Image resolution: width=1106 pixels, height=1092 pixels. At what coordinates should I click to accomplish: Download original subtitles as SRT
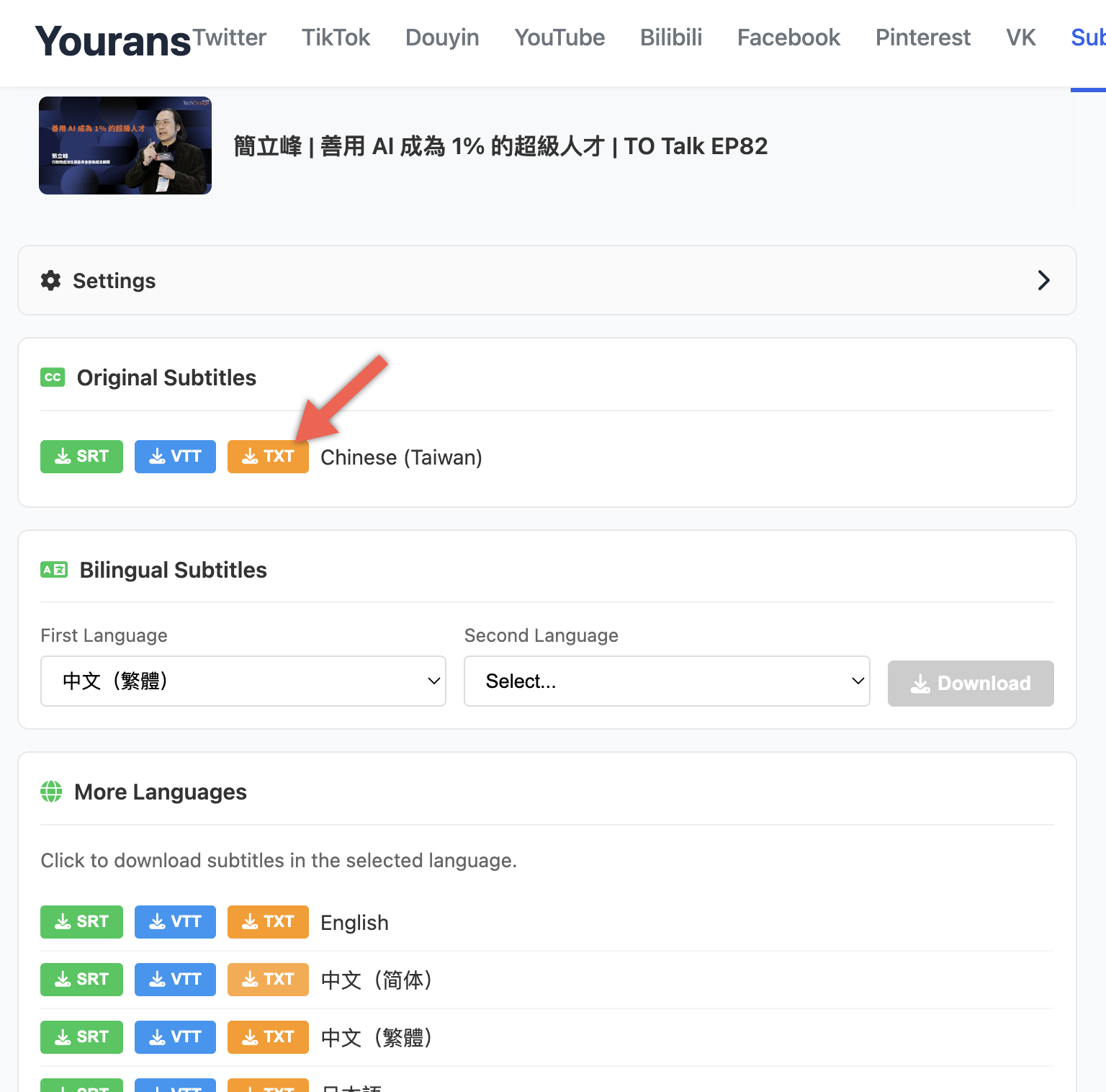click(x=81, y=457)
